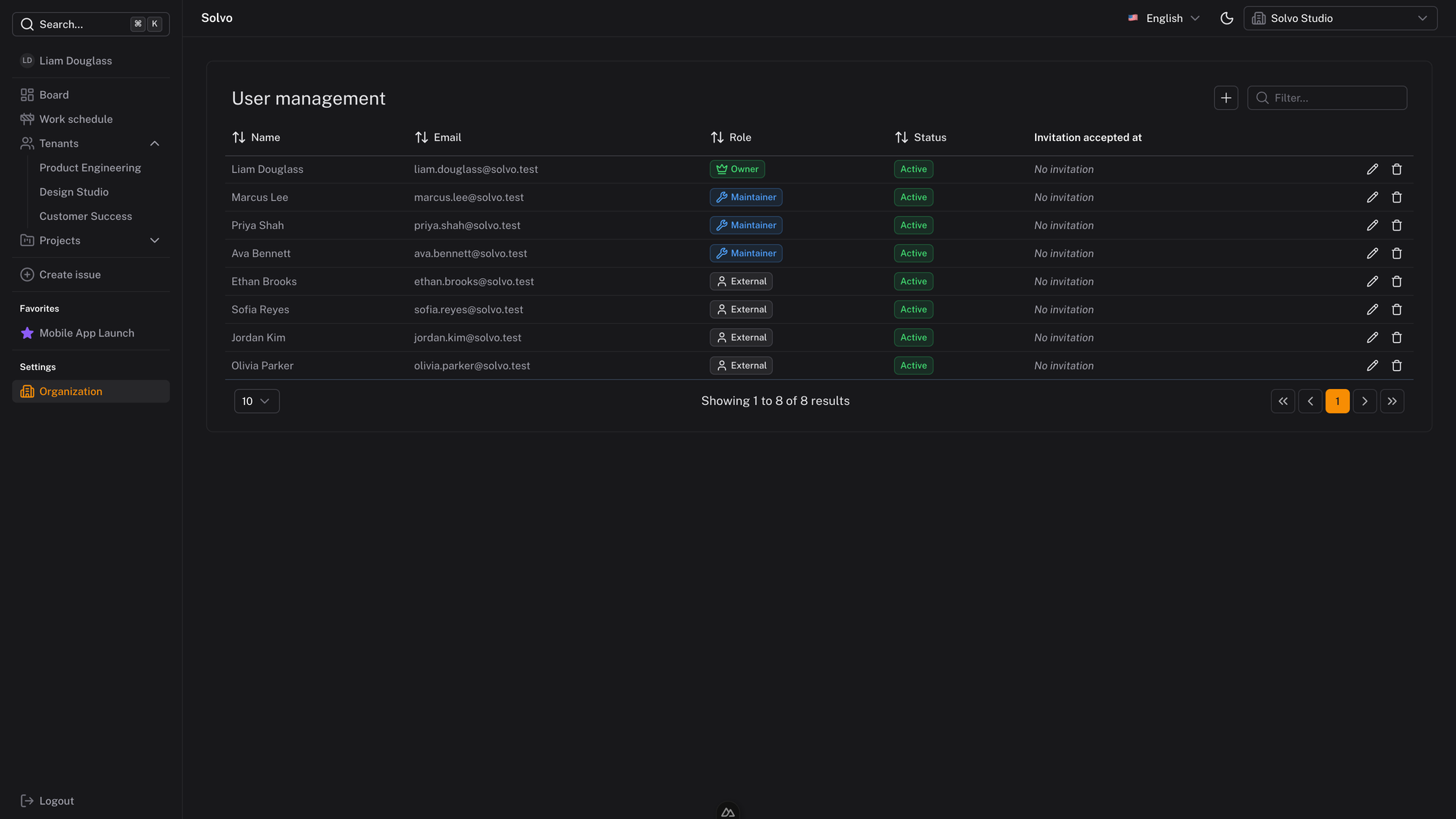Image resolution: width=1456 pixels, height=819 pixels.
Task: Click the Work schedule icon
Action: point(27,118)
